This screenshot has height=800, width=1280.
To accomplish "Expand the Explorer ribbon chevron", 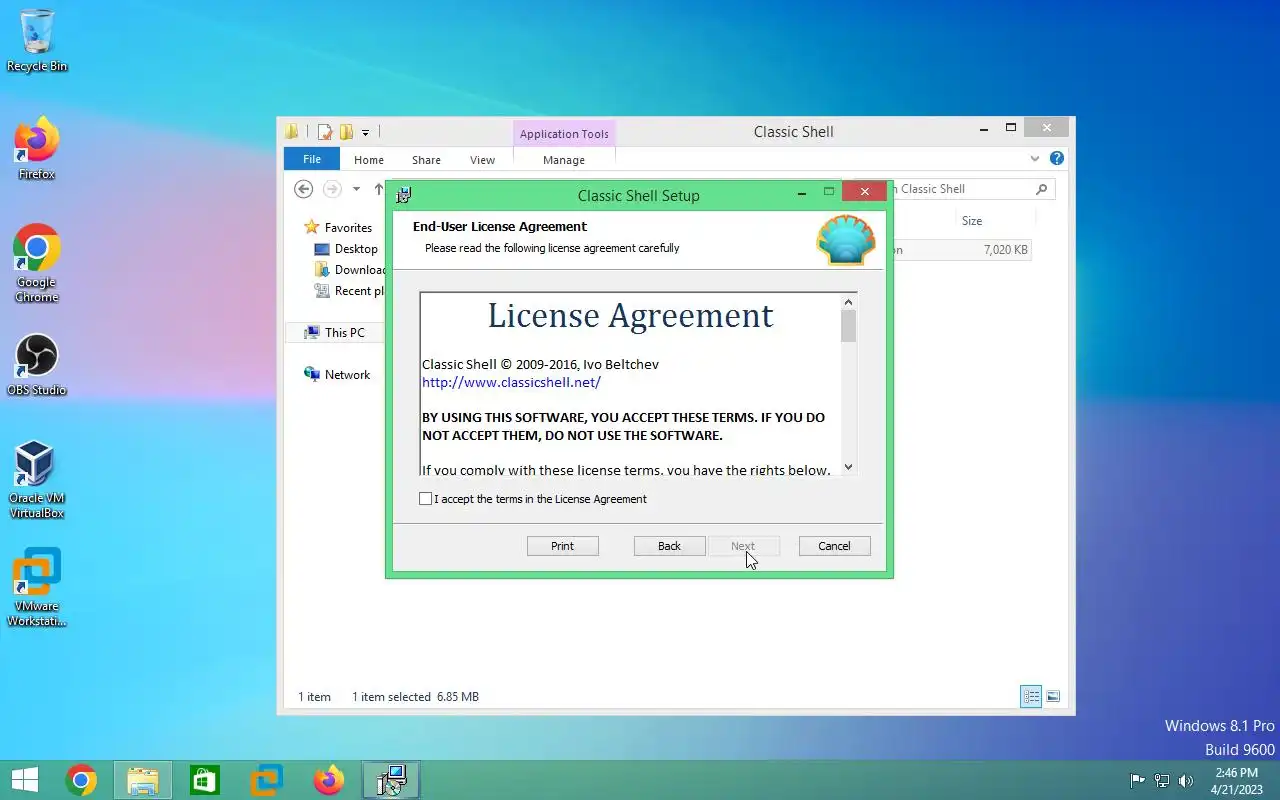I will coord(1035,159).
